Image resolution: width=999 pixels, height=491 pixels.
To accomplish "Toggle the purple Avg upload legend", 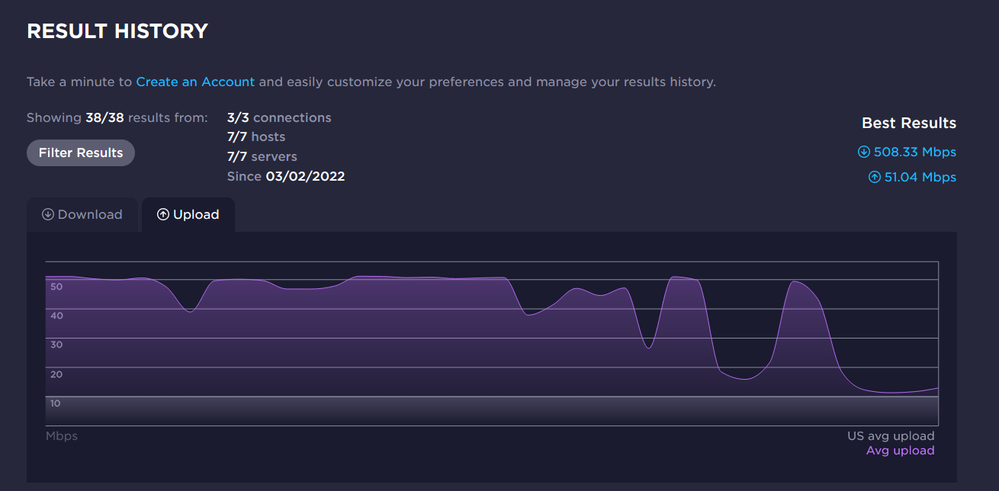I will [900, 451].
